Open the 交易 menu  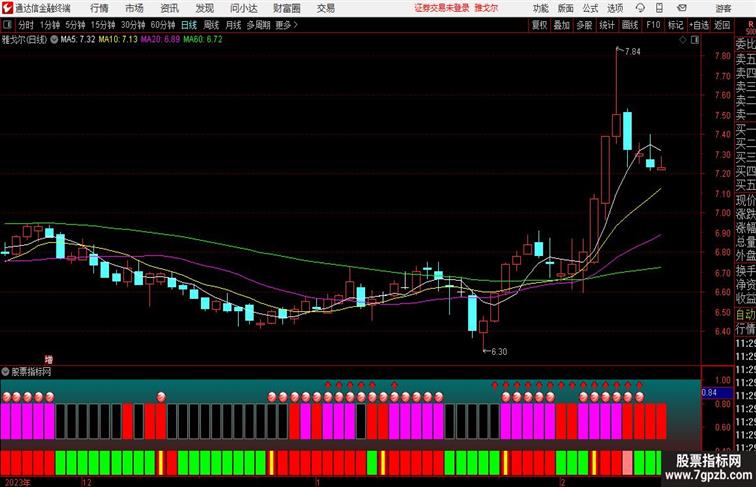click(x=325, y=8)
